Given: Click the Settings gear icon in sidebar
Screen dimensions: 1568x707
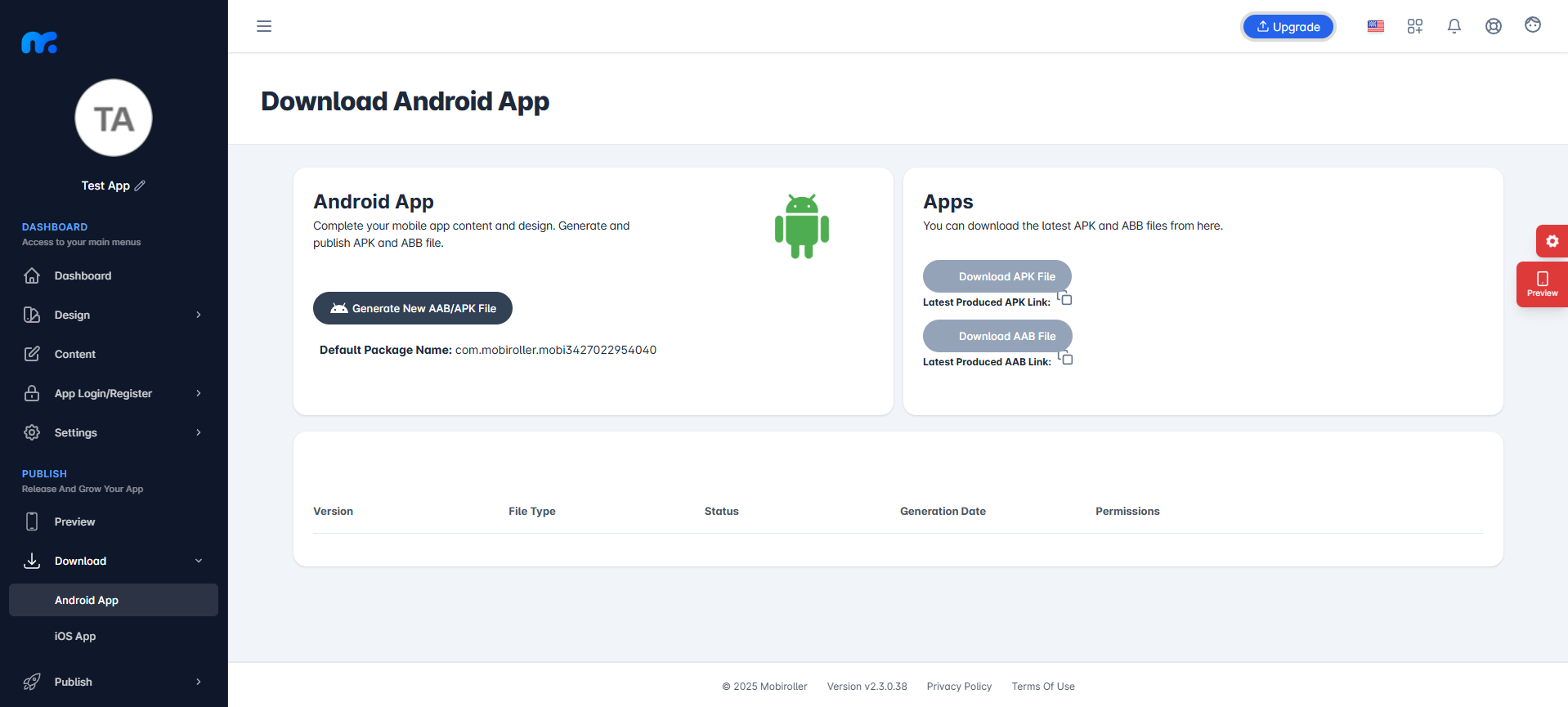Looking at the screenshot, I should [32, 432].
